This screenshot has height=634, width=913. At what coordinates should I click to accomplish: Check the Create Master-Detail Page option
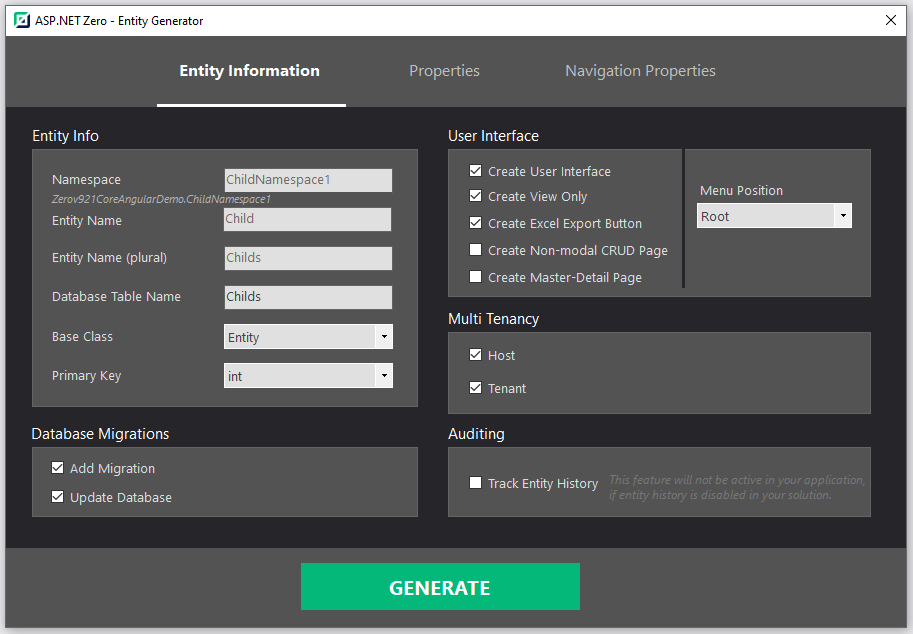coord(475,277)
